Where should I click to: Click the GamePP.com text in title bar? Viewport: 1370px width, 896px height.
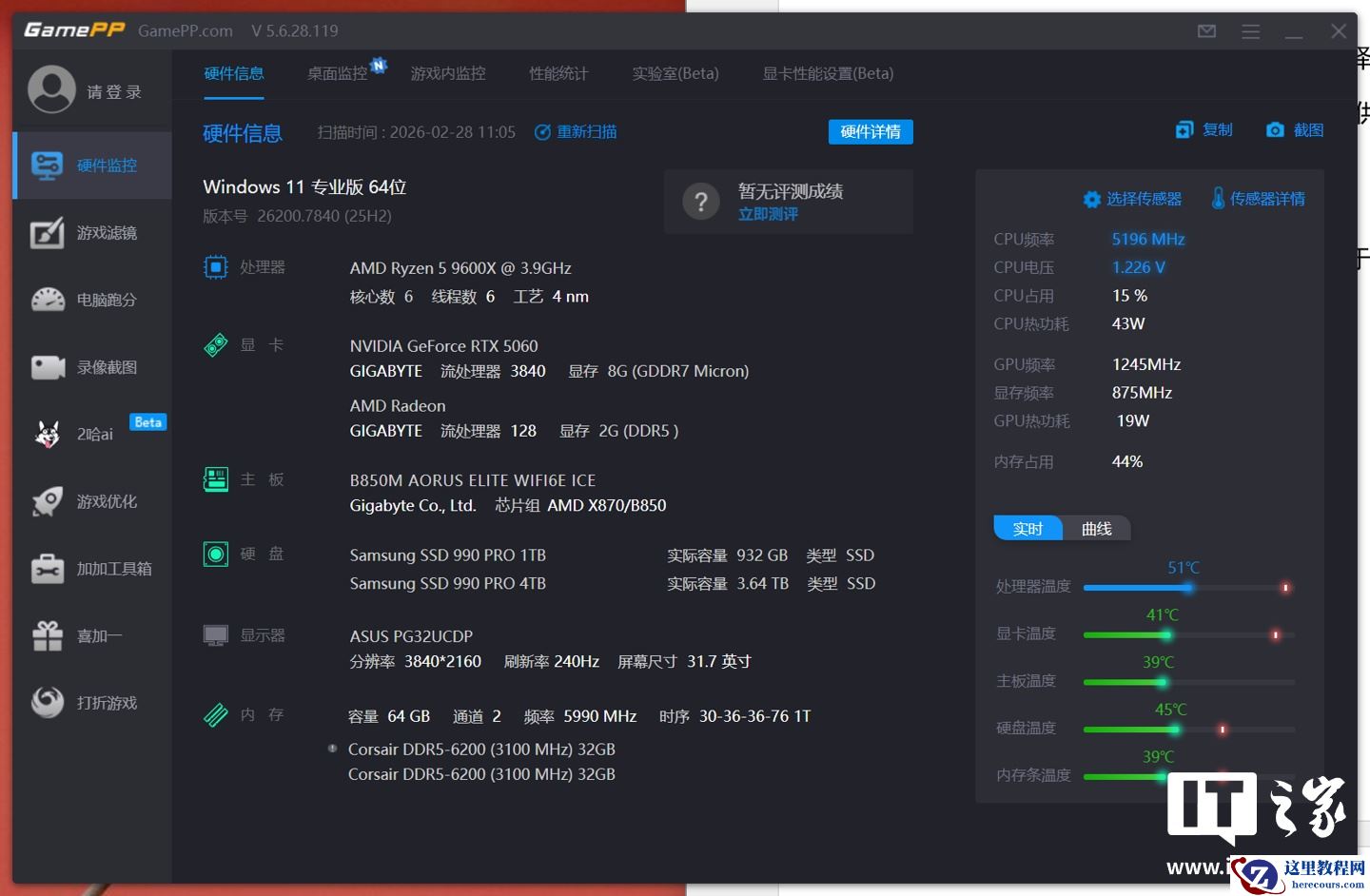(x=186, y=30)
